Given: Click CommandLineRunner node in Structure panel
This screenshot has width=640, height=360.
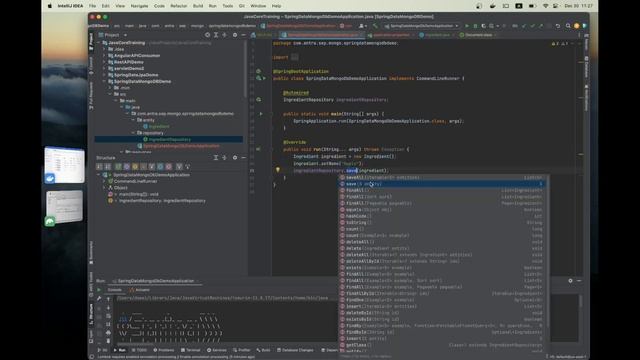Looking at the screenshot, I should click(135, 181).
